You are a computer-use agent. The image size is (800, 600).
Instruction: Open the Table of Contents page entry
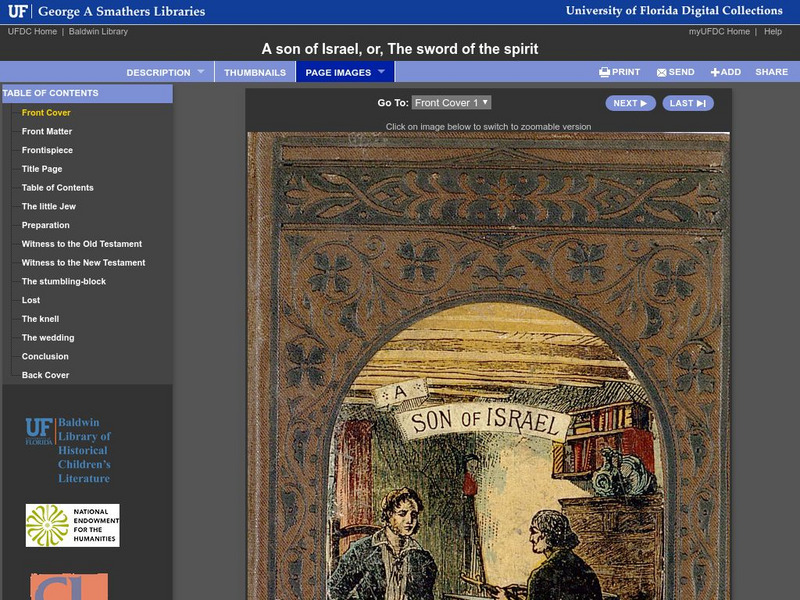click(x=57, y=188)
